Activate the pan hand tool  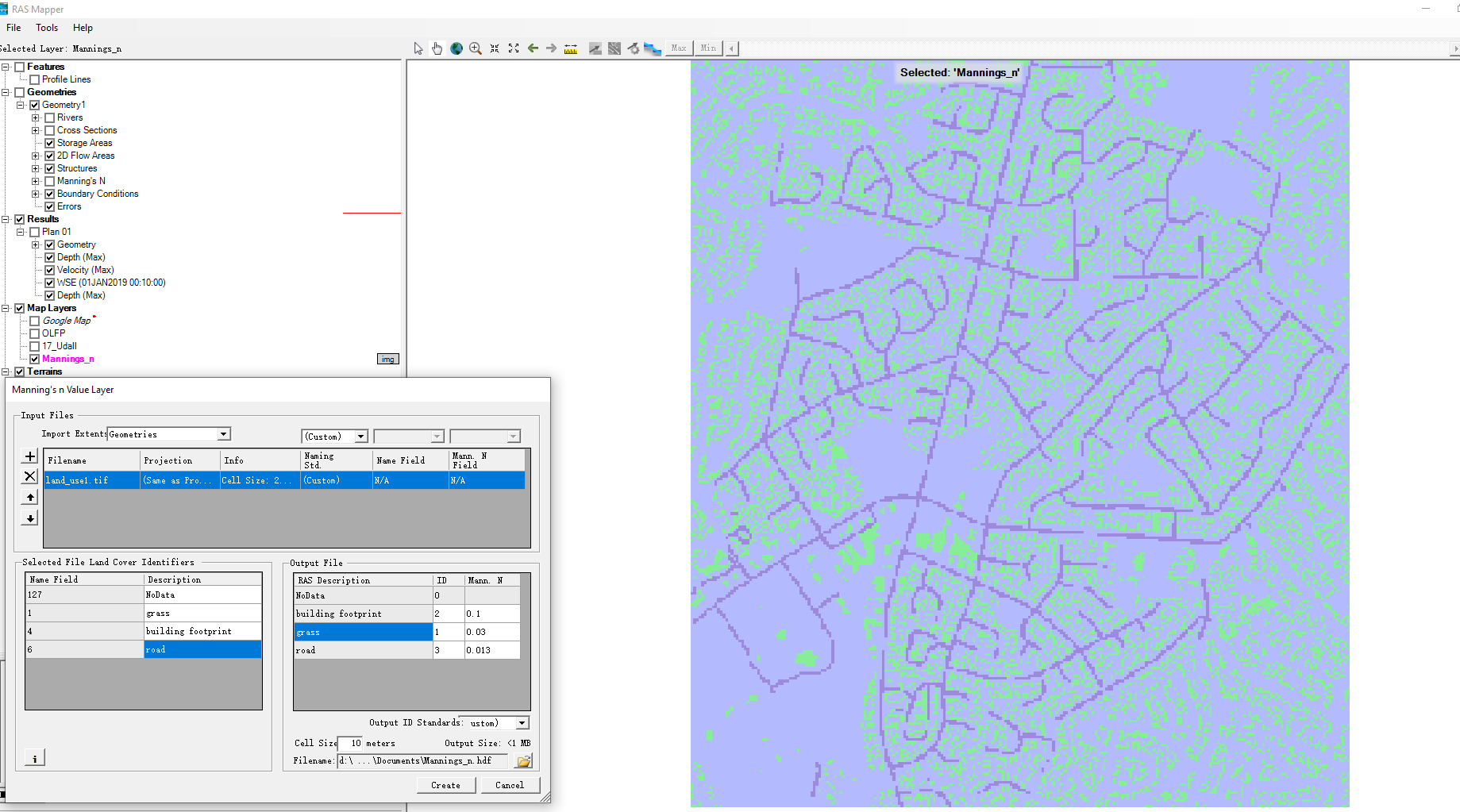point(437,48)
